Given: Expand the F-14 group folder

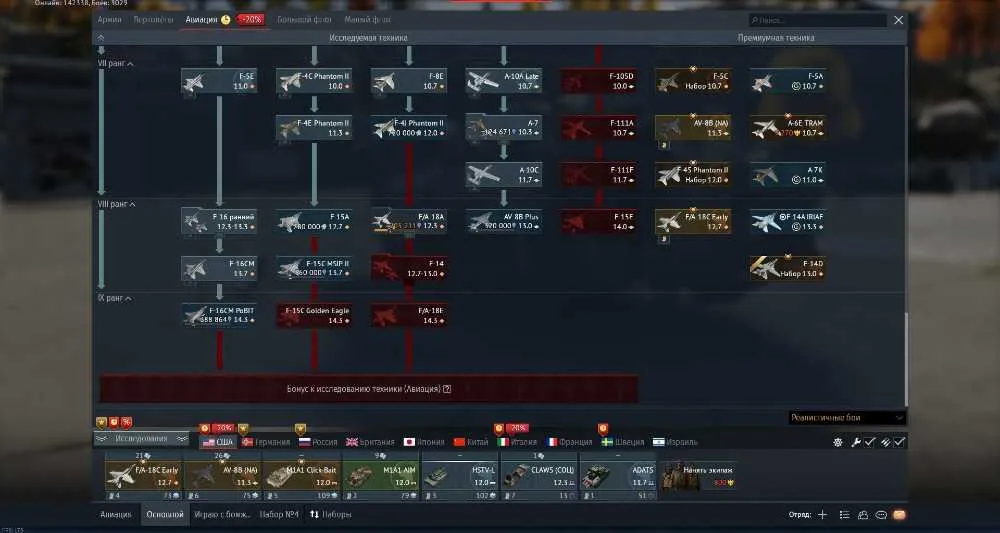Looking at the screenshot, I should click(409, 268).
